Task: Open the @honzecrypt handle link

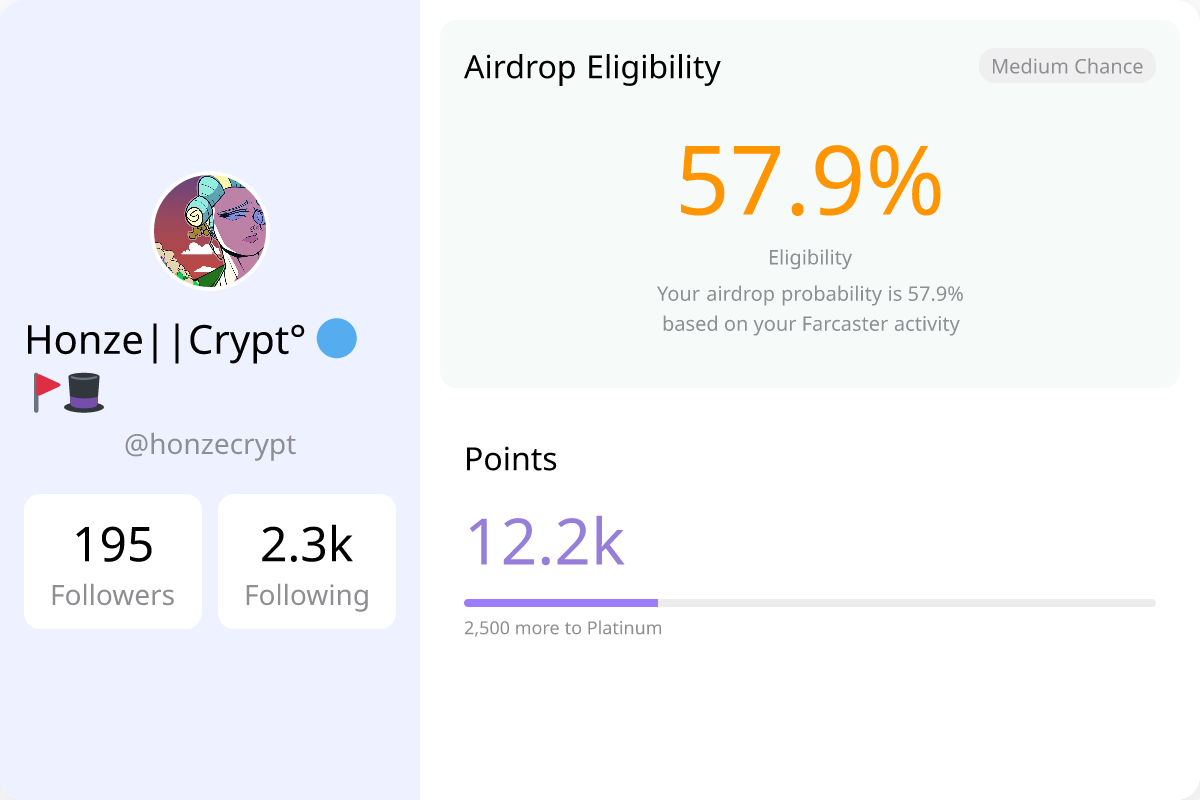Action: 210,444
